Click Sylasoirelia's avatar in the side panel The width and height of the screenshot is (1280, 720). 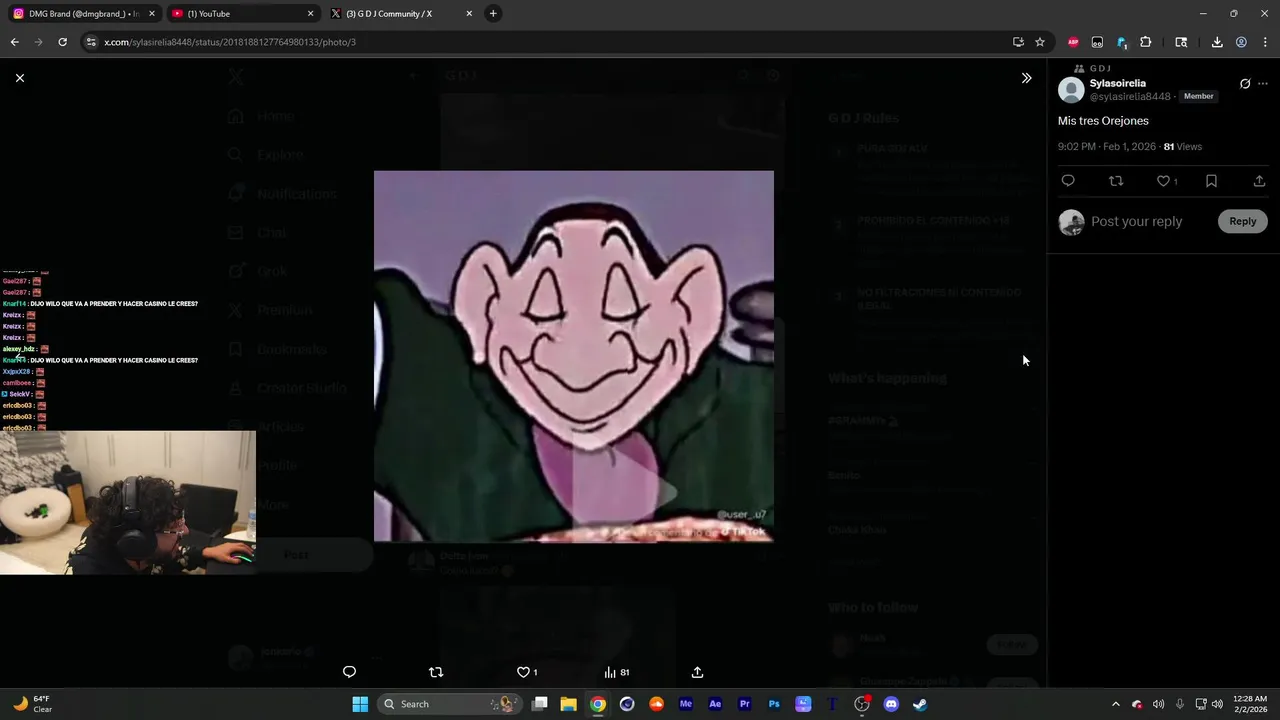(x=1071, y=90)
